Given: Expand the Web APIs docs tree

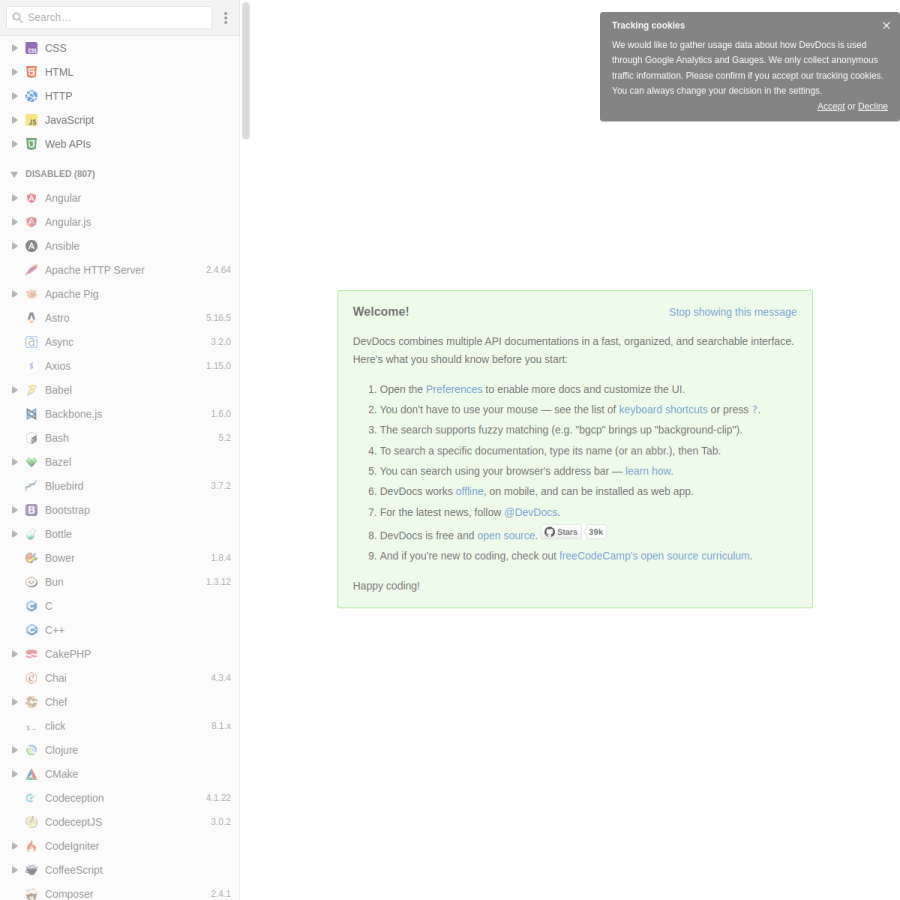Looking at the screenshot, I should click(x=15, y=144).
